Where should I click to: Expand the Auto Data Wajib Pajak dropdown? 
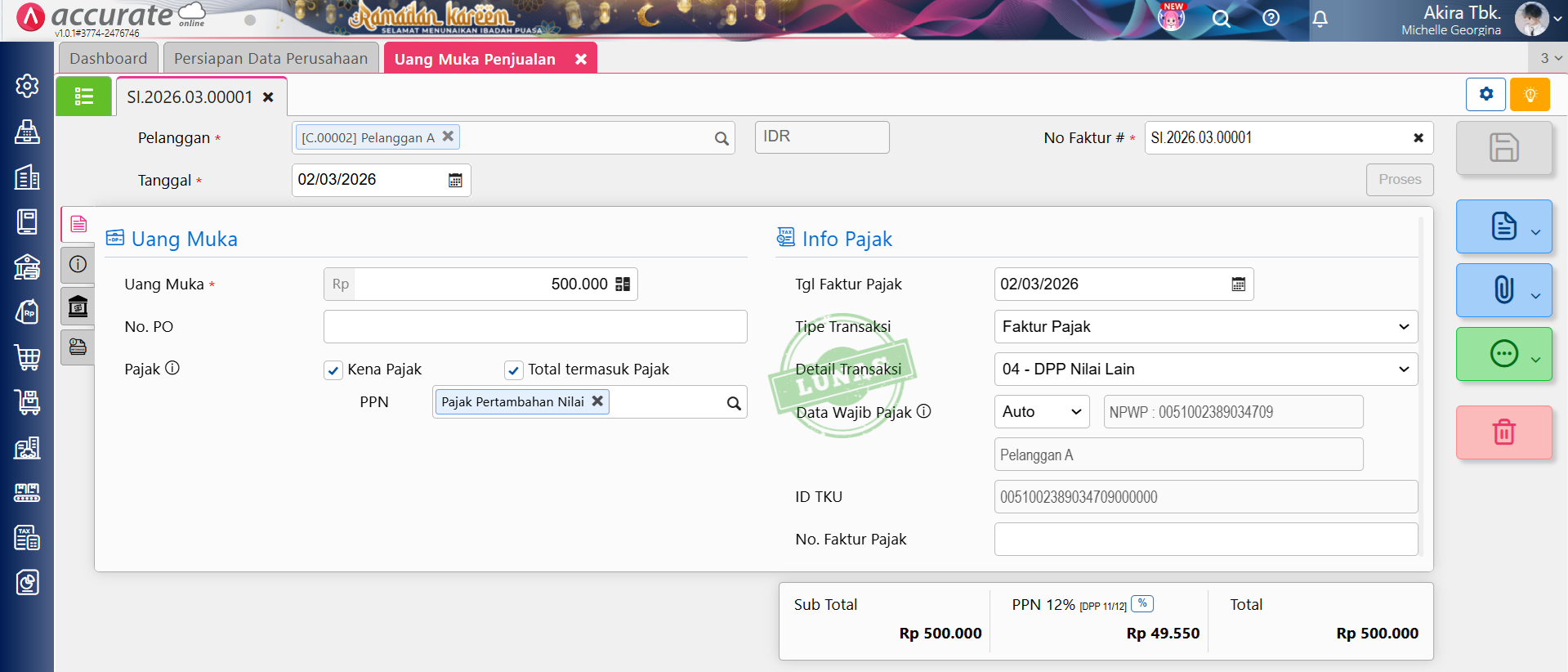point(1042,412)
